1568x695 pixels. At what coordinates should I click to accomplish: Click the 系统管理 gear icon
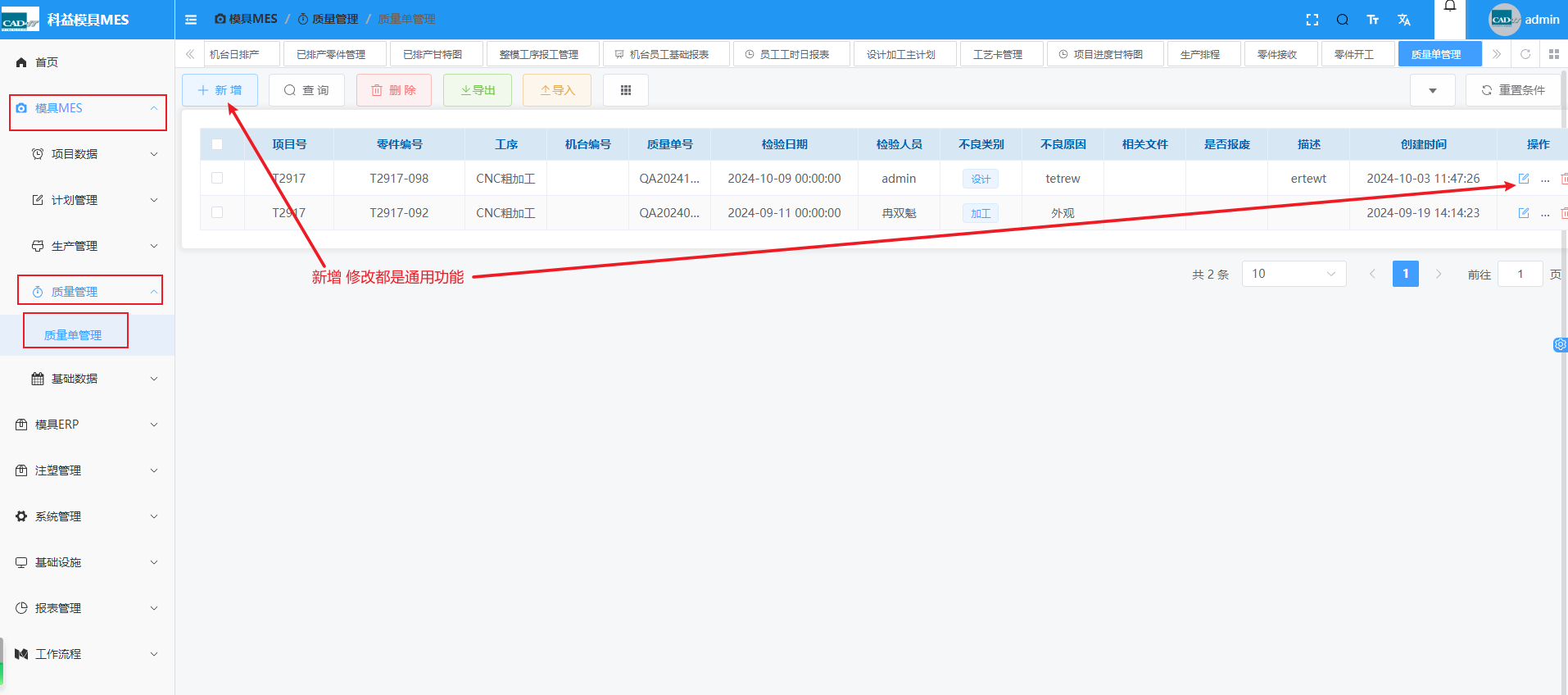pos(21,516)
